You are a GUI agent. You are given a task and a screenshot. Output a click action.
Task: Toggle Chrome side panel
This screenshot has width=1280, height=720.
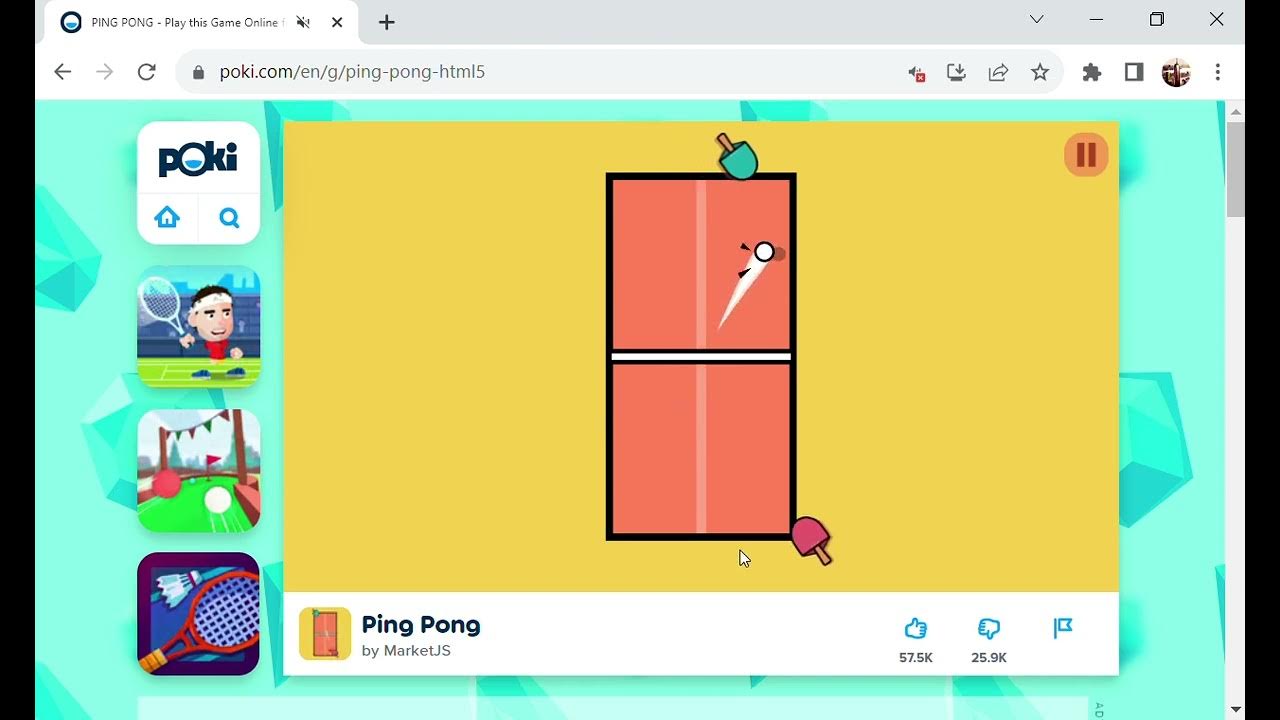click(1134, 72)
